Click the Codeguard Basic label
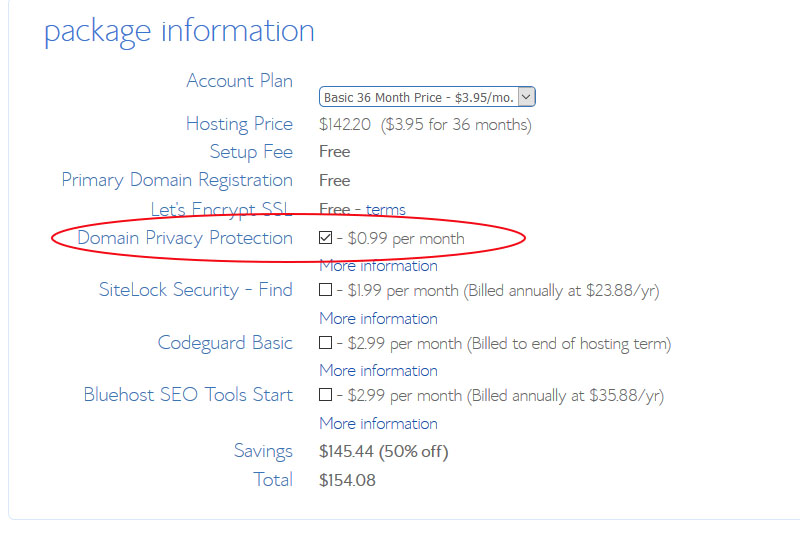Image resolution: width=800 pixels, height=533 pixels. (x=225, y=343)
